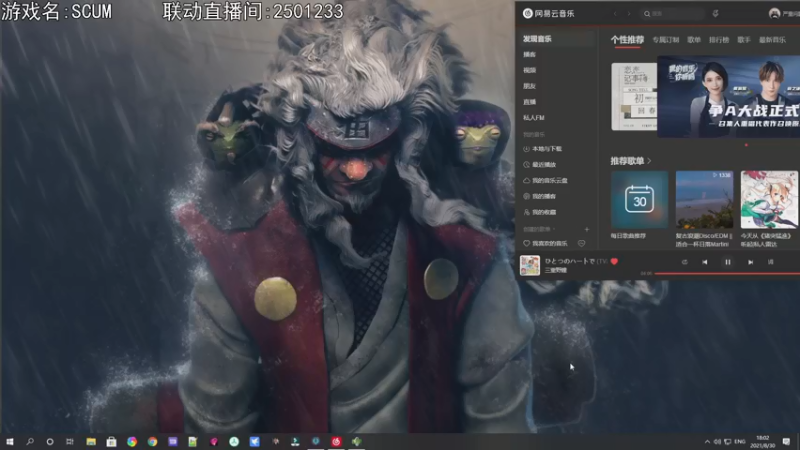Open 我的收藏 collection item

[540, 212]
